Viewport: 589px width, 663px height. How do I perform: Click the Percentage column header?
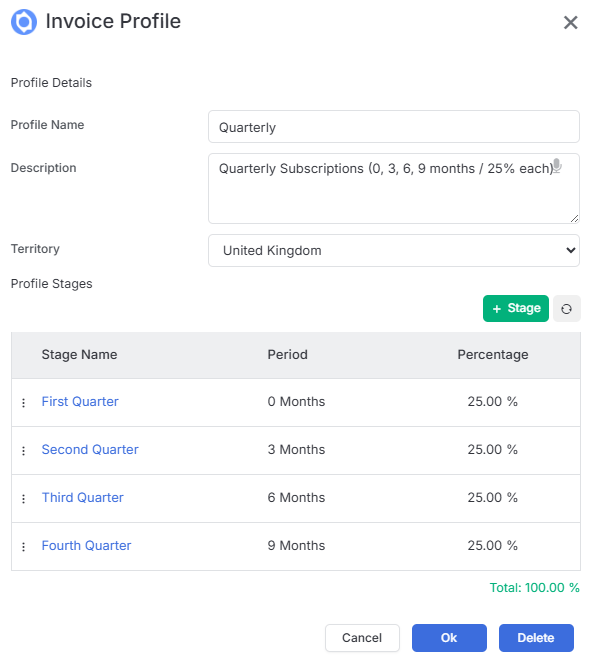pyautogui.click(x=493, y=354)
